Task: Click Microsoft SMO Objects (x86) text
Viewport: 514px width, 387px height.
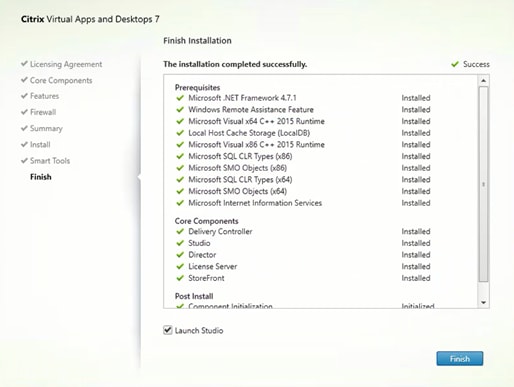Action: coord(238,168)
